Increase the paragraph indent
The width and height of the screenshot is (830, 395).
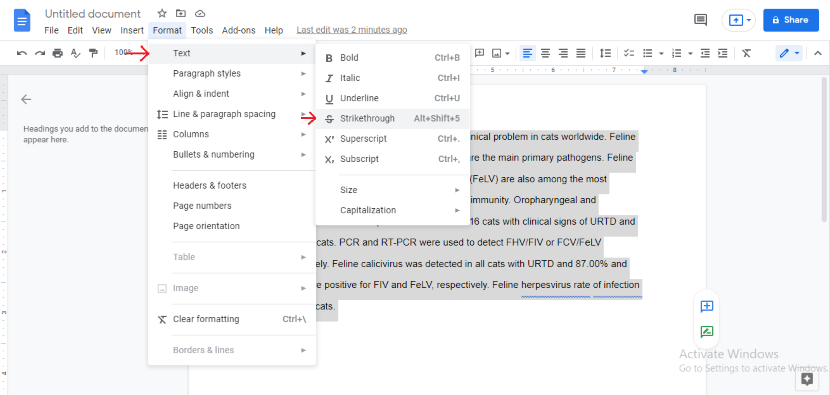coord(723,53)
